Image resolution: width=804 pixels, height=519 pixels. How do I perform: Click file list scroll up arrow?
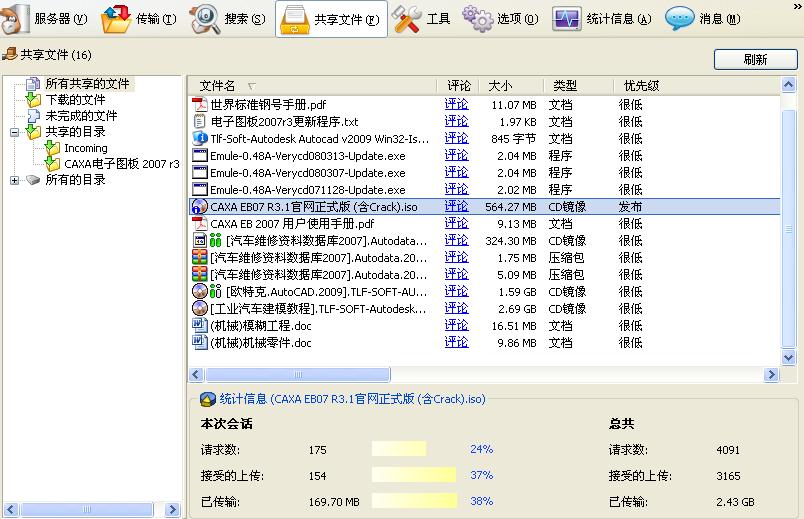pyautogui.click(x=789, y=84)
